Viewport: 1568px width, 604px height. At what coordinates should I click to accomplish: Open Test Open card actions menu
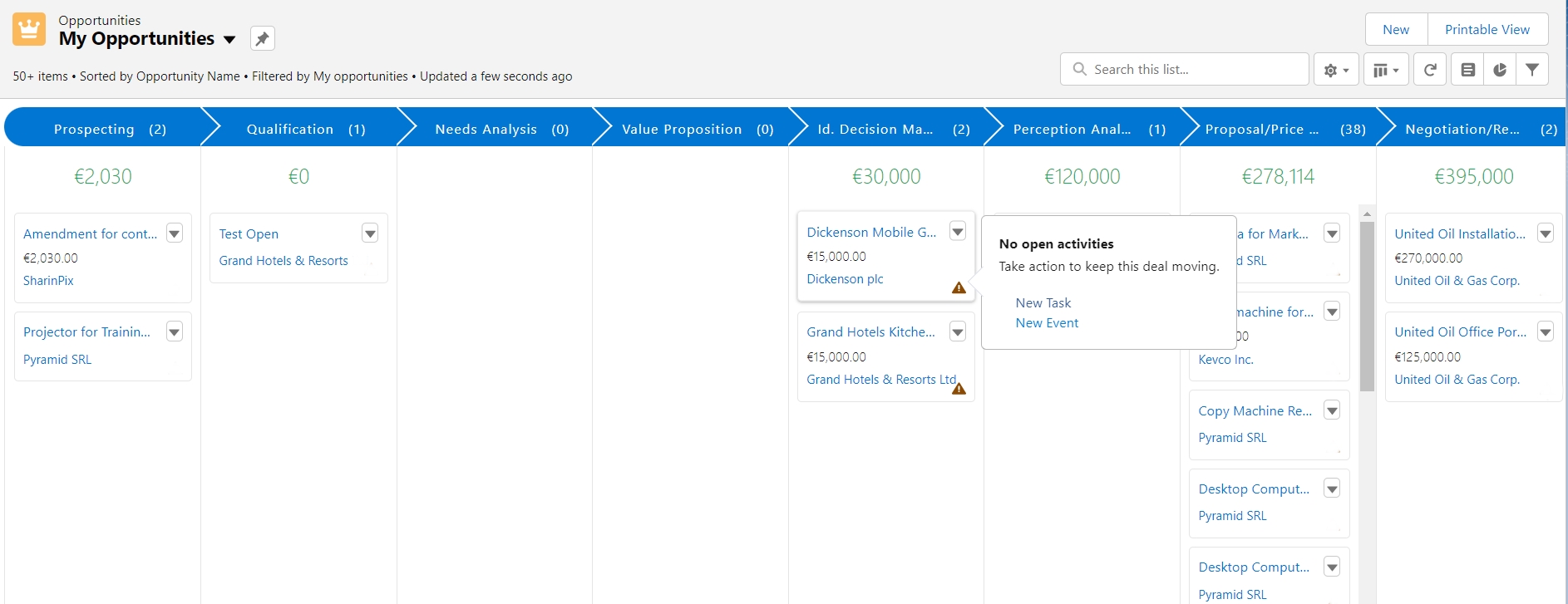point(371,233)
